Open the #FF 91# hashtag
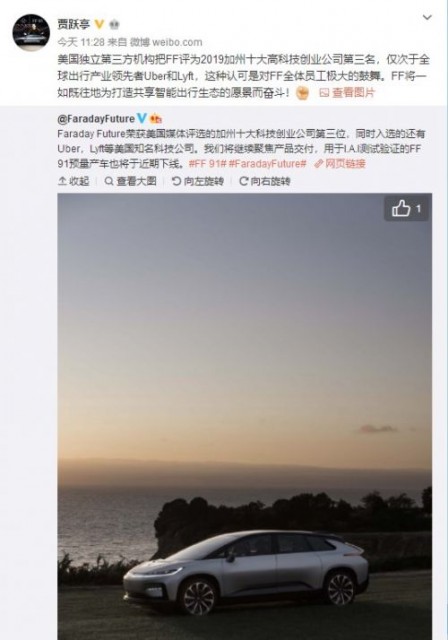448x640 pixels. [x=208, y=164]
